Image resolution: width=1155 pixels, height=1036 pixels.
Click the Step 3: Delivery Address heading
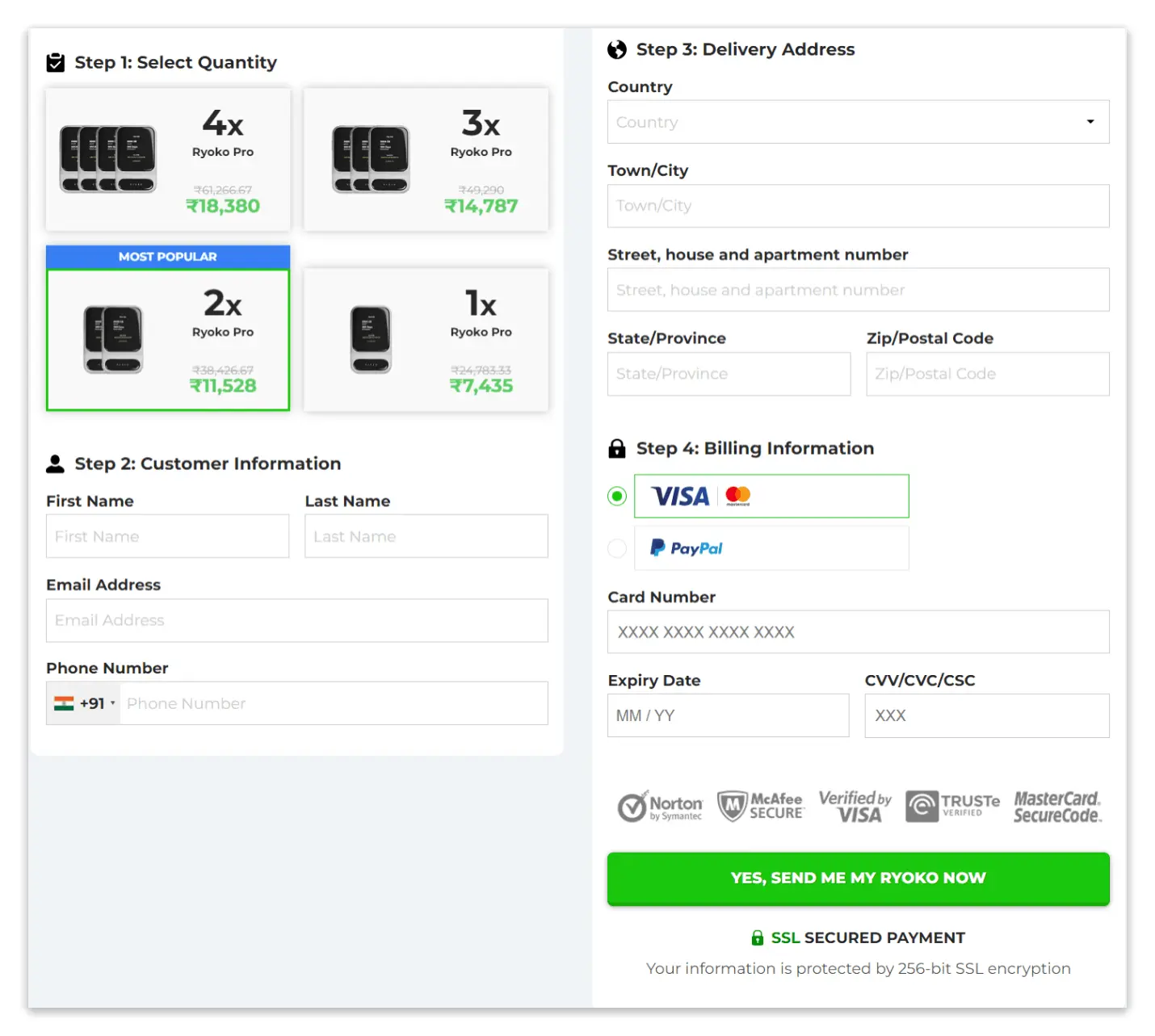tap(745, 50)
